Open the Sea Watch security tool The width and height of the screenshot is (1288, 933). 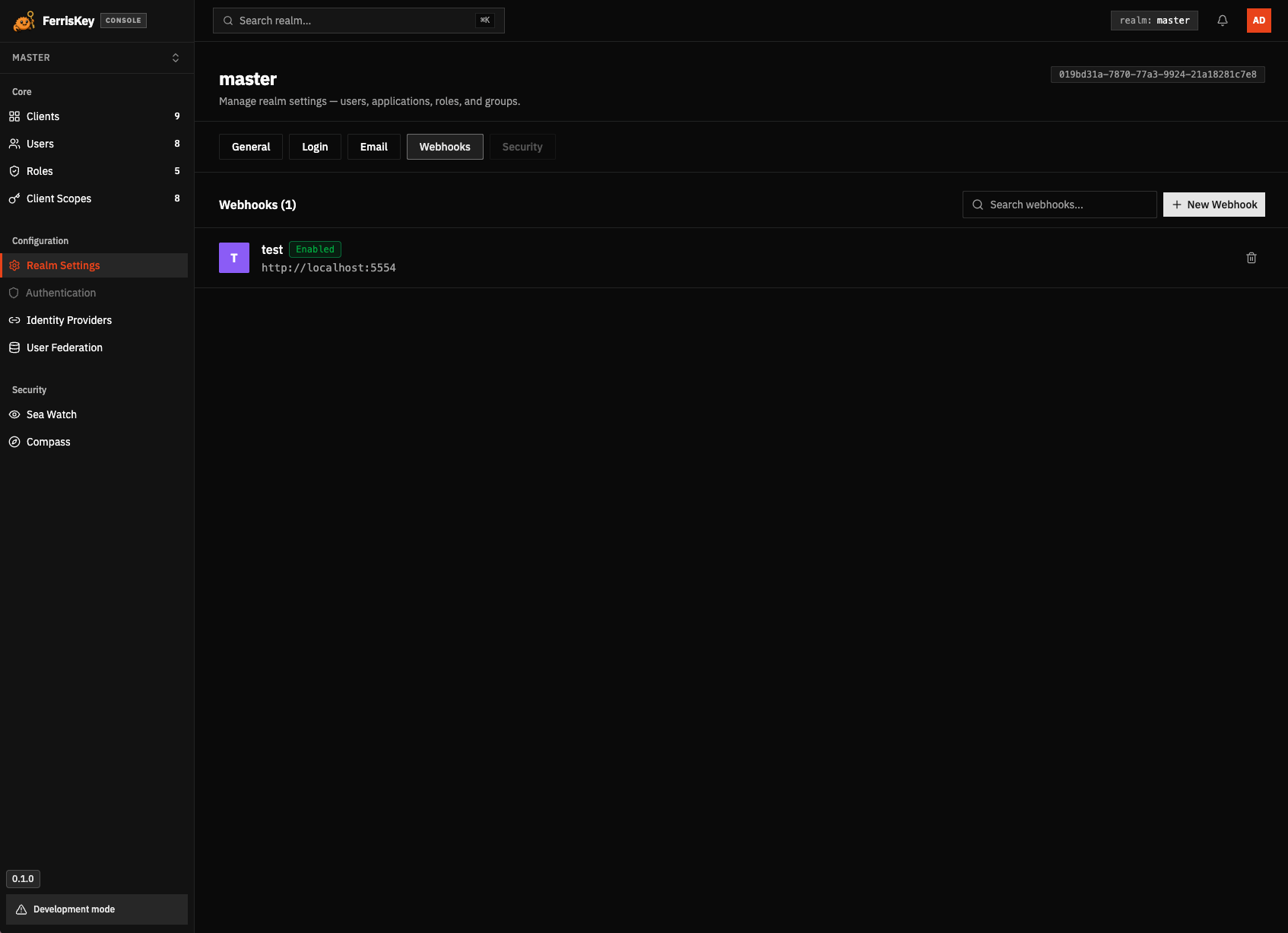point(51,414)
